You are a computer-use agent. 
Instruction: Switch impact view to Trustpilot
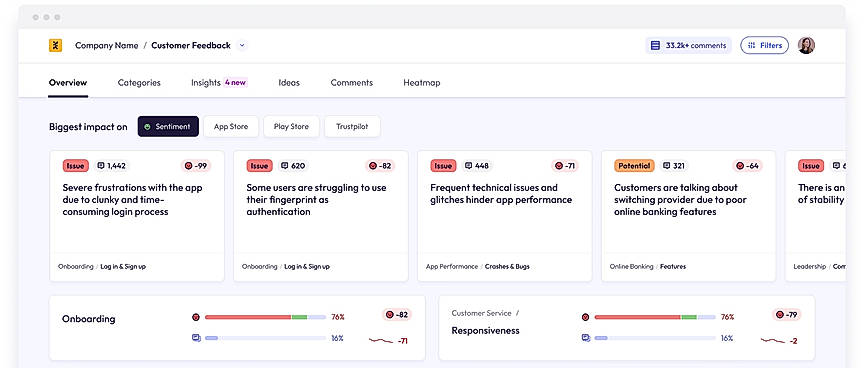(352, 126)
